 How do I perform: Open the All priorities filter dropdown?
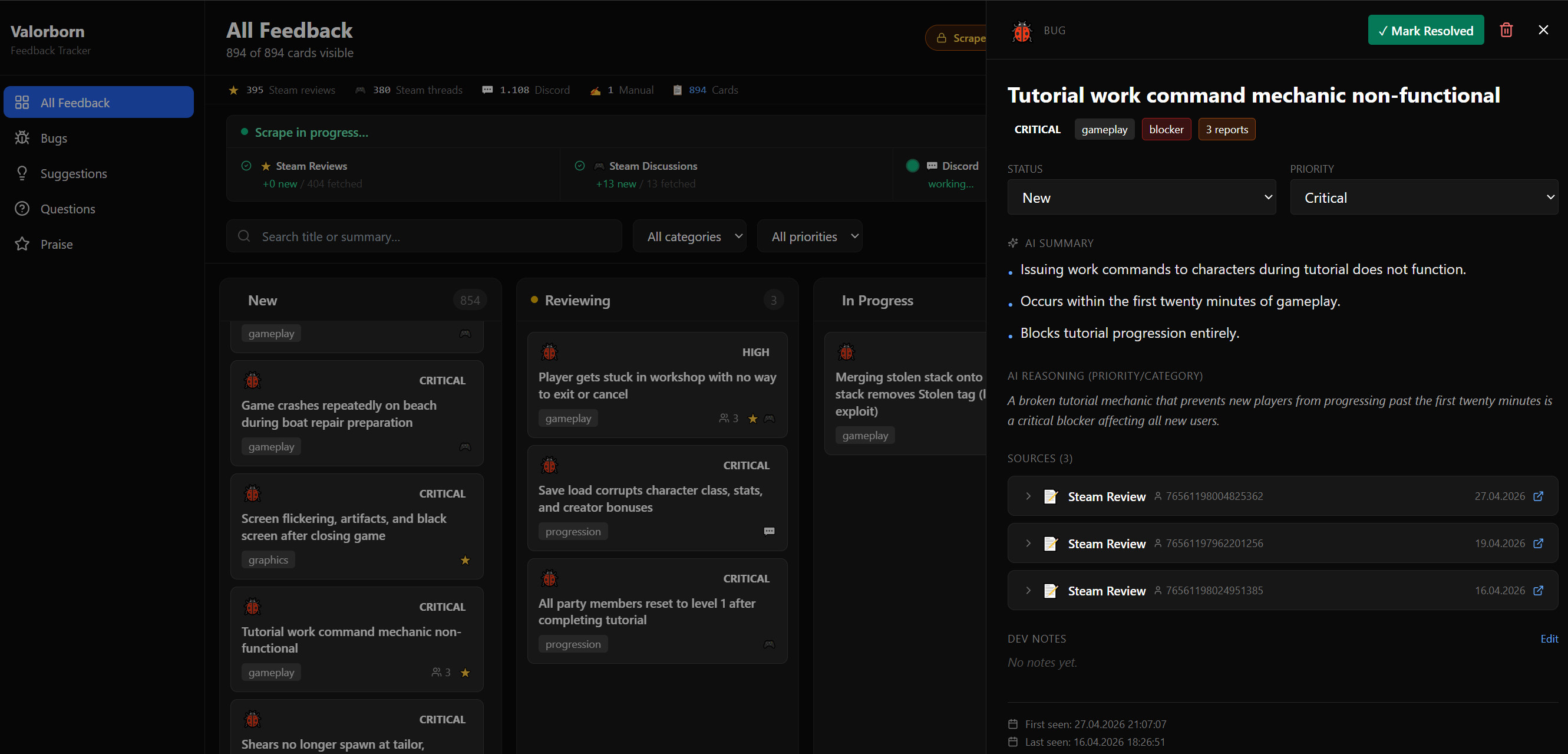click(x=810, y=236)
